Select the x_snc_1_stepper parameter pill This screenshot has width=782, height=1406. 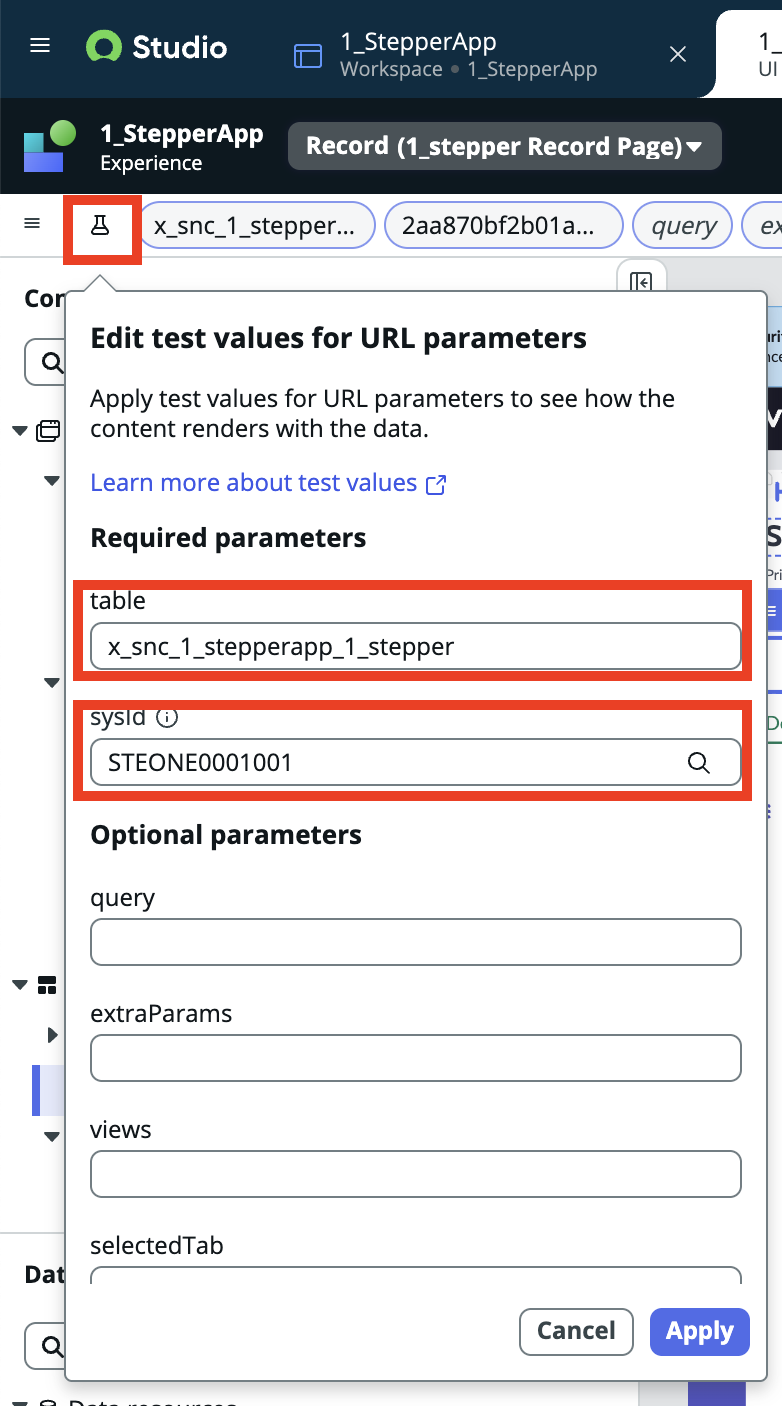257,226
